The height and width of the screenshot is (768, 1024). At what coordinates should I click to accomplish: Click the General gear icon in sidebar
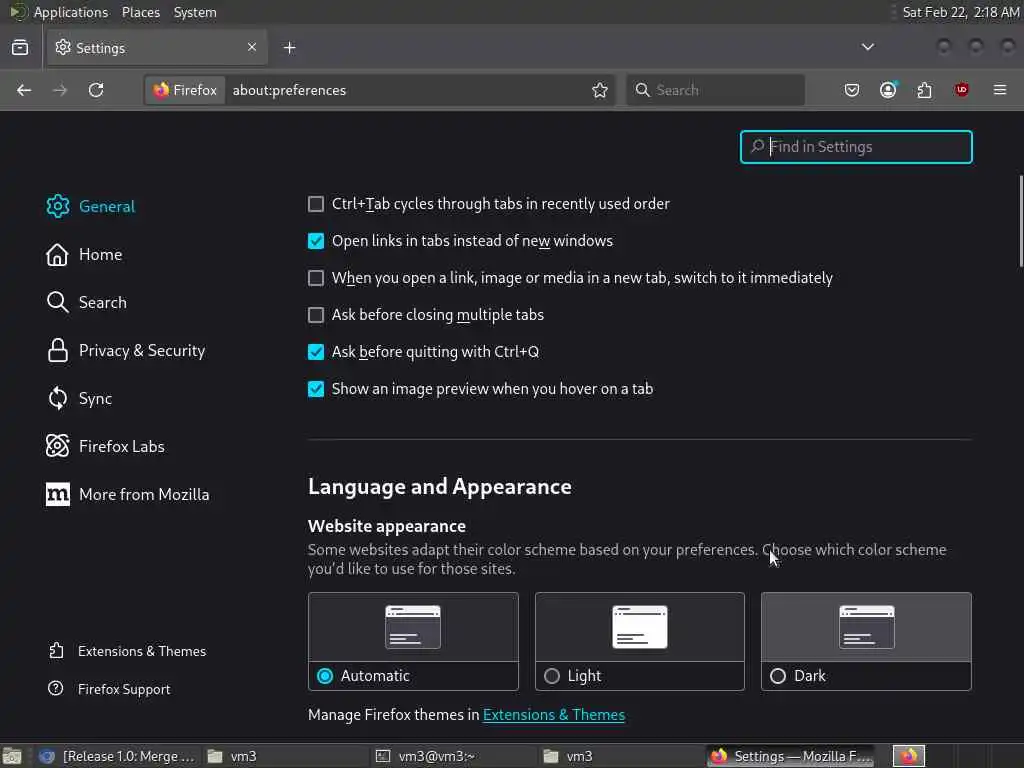pos(57,206)
